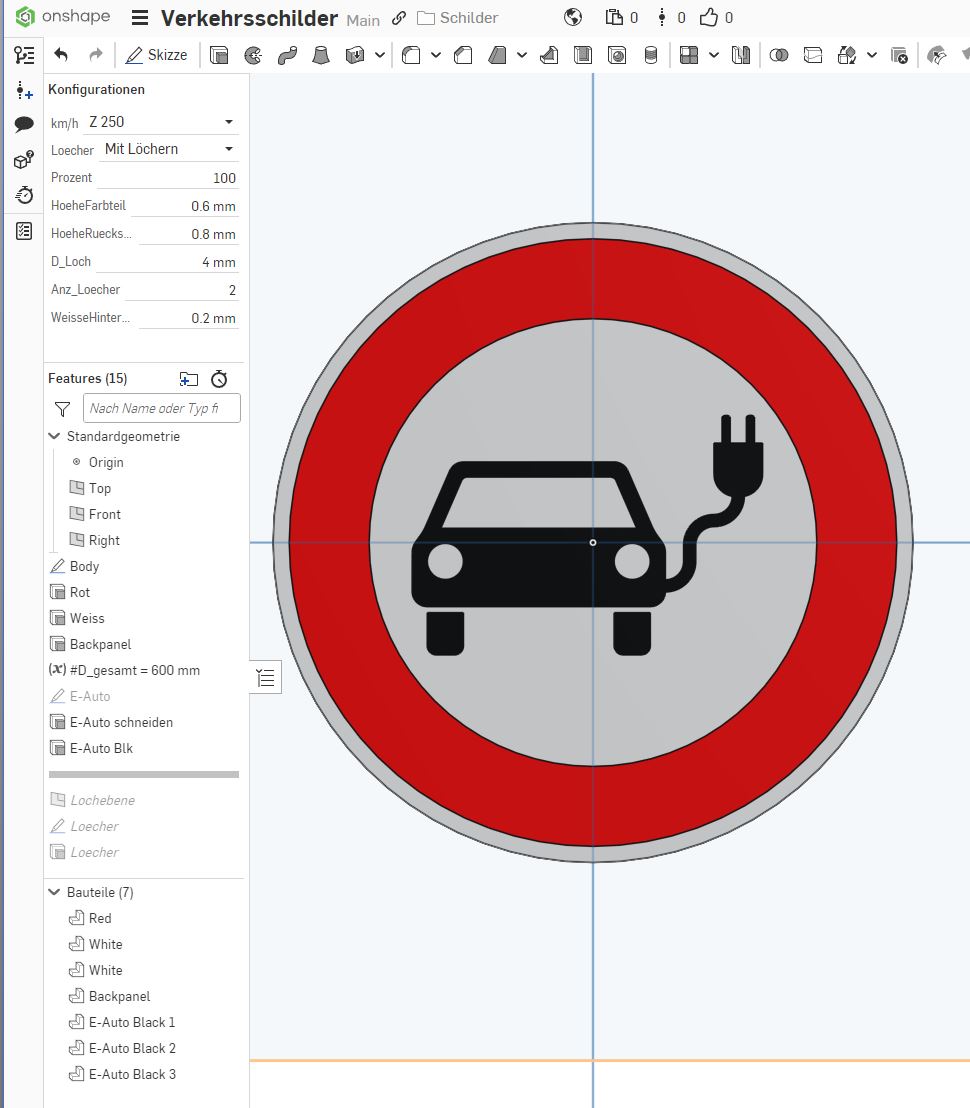970x1108 pixels.
Task: Select the Backpanel feature
Action: click(x=101, y=644)
